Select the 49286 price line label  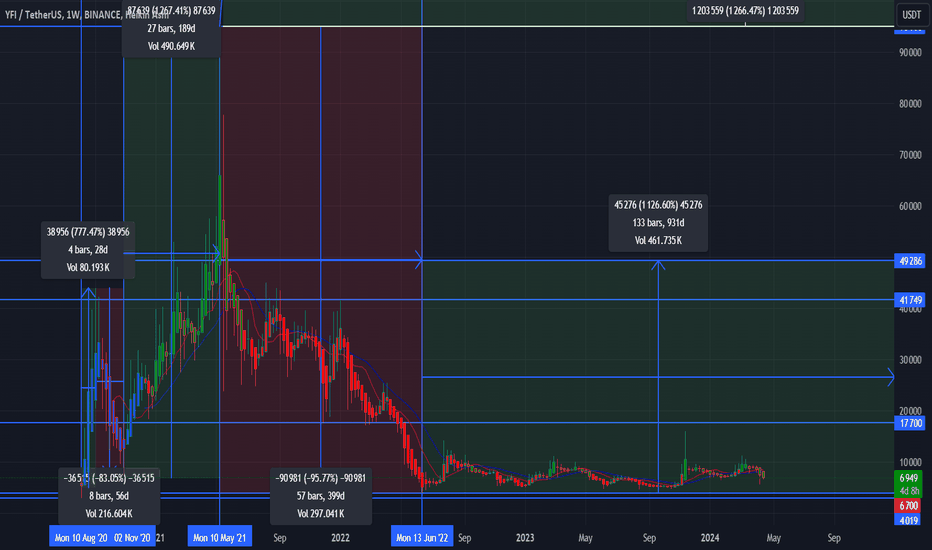pos(910,260)
